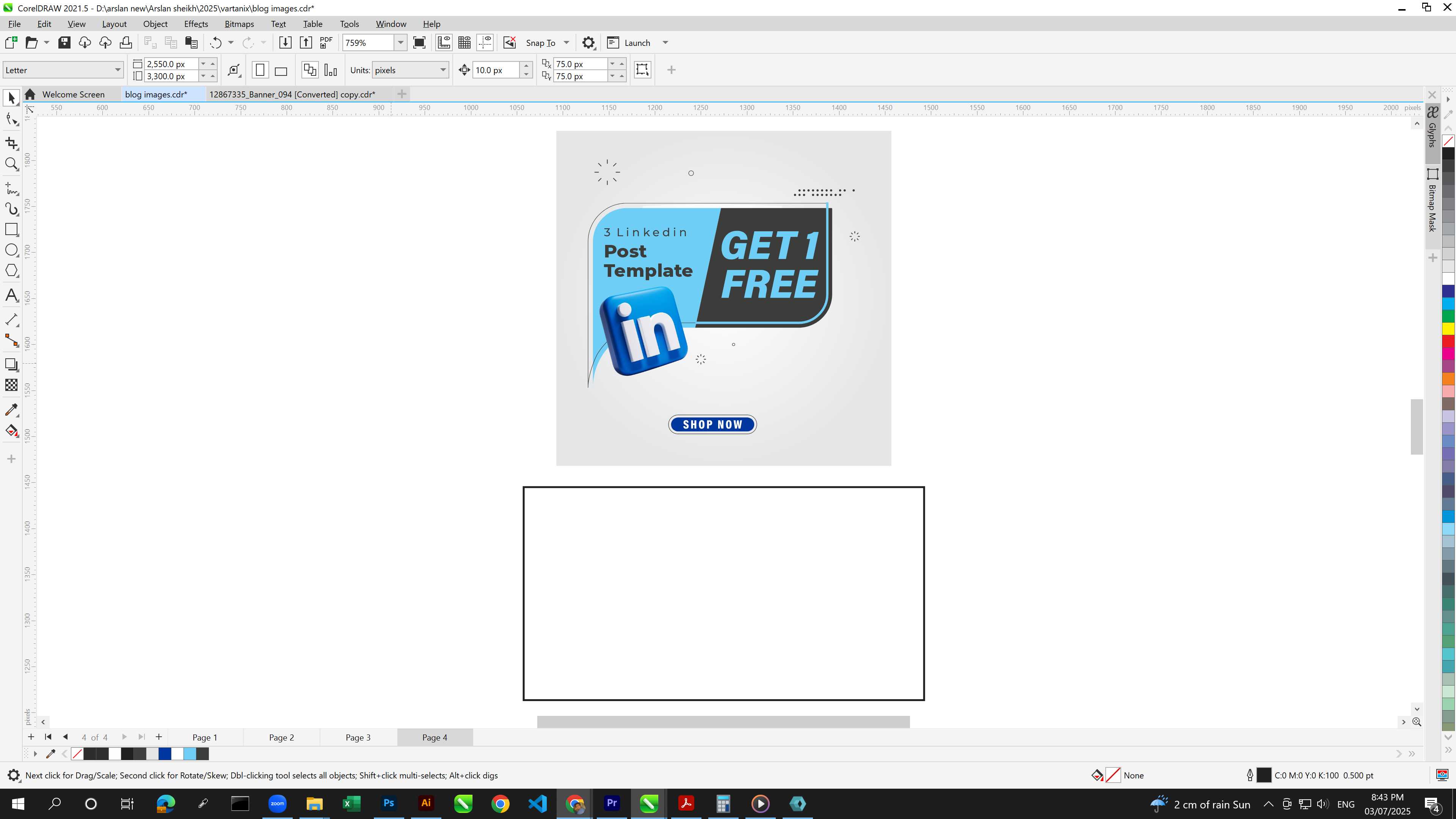Viewport: 1456px width, 819px height.
Task: Open page width dropdown arrow
Action: coord(204,64)
